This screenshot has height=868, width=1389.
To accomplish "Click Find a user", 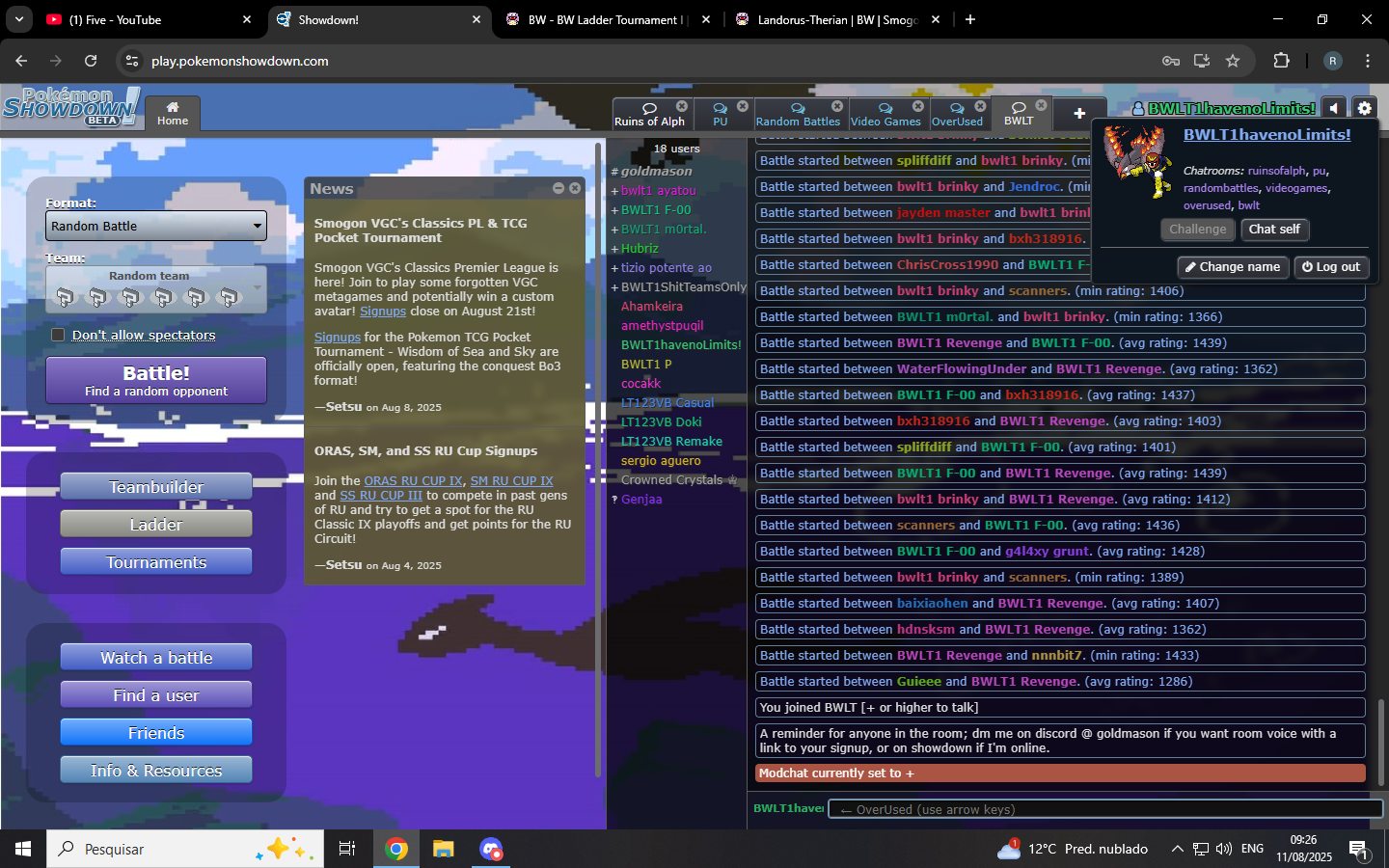I will [156, 695].
